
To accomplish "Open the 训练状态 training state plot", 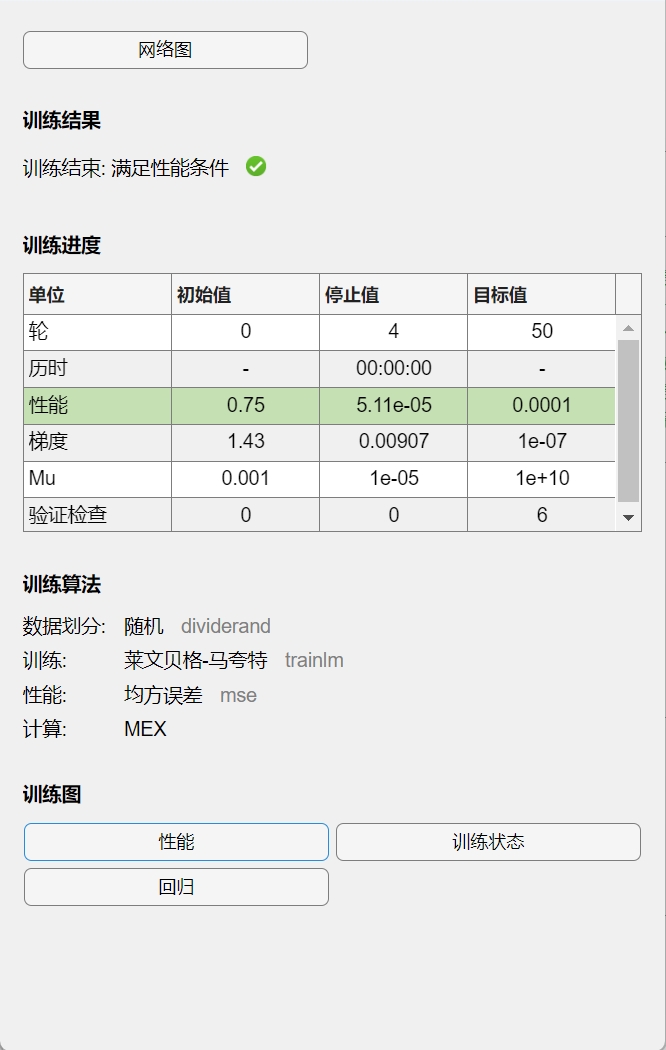I will coord(488,842).
